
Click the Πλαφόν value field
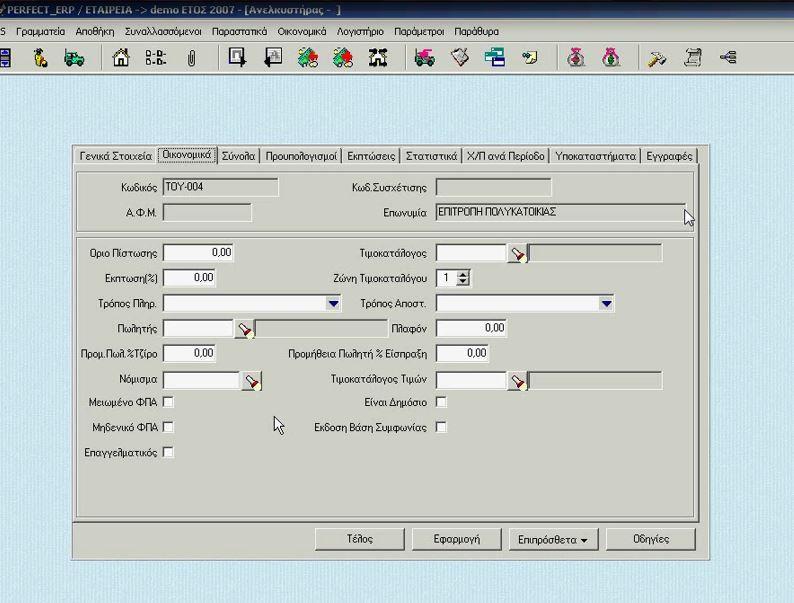pyautogui.click(x=471, y=328)
